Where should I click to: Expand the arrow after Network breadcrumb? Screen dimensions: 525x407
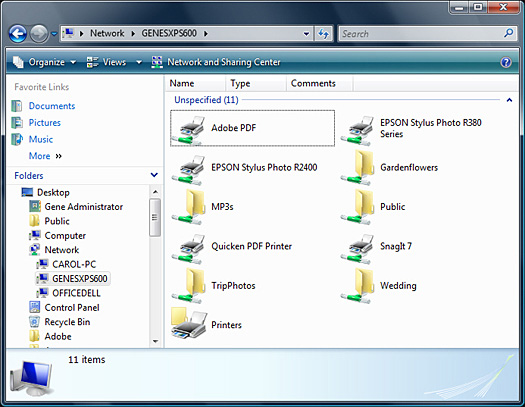133,33
